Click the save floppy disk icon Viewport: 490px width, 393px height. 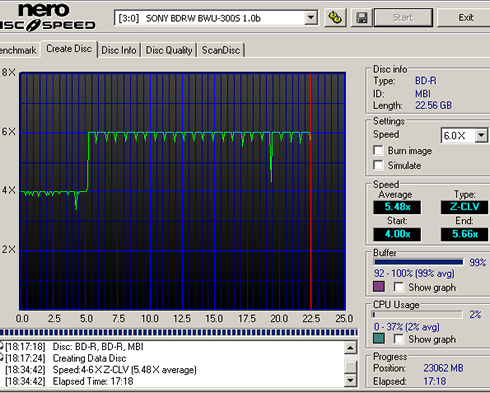[361, 18]
